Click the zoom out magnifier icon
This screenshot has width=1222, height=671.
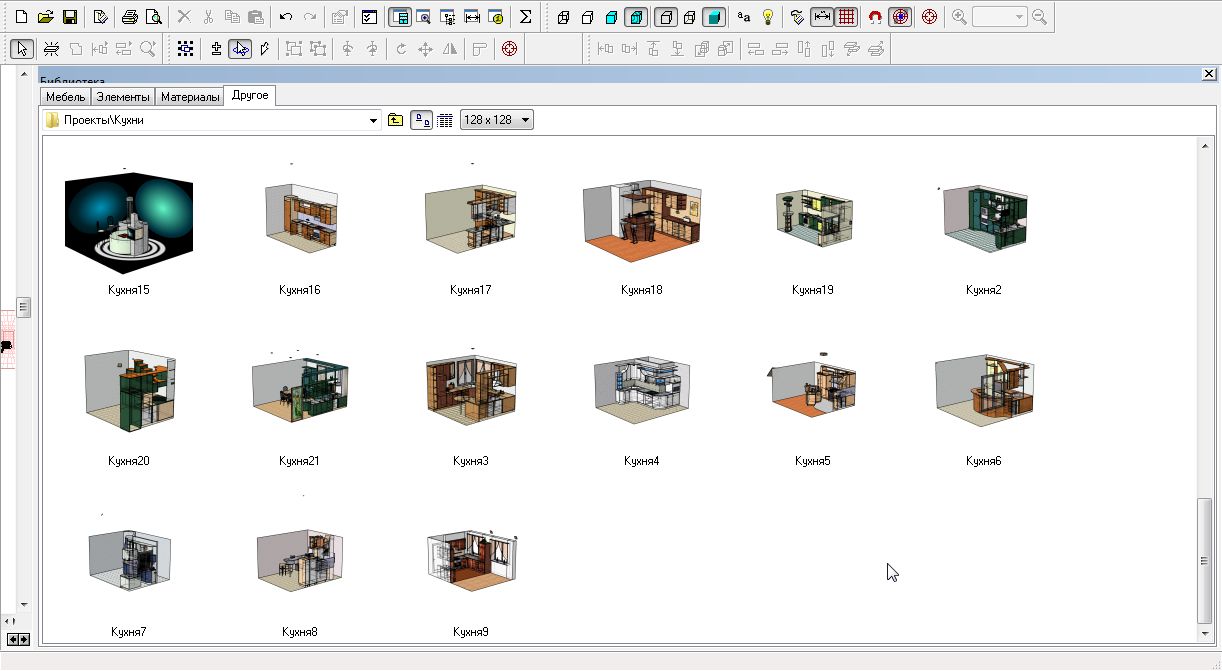[x=1040, y=17]
